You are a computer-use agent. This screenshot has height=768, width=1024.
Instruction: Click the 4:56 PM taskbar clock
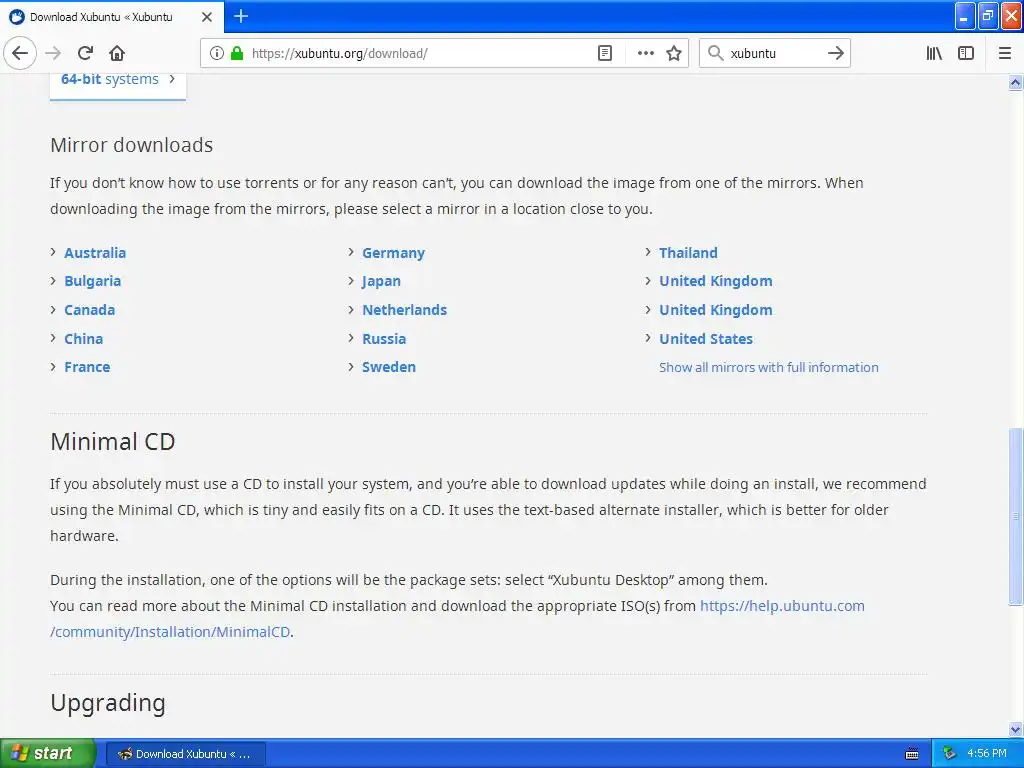click(986, 754)
